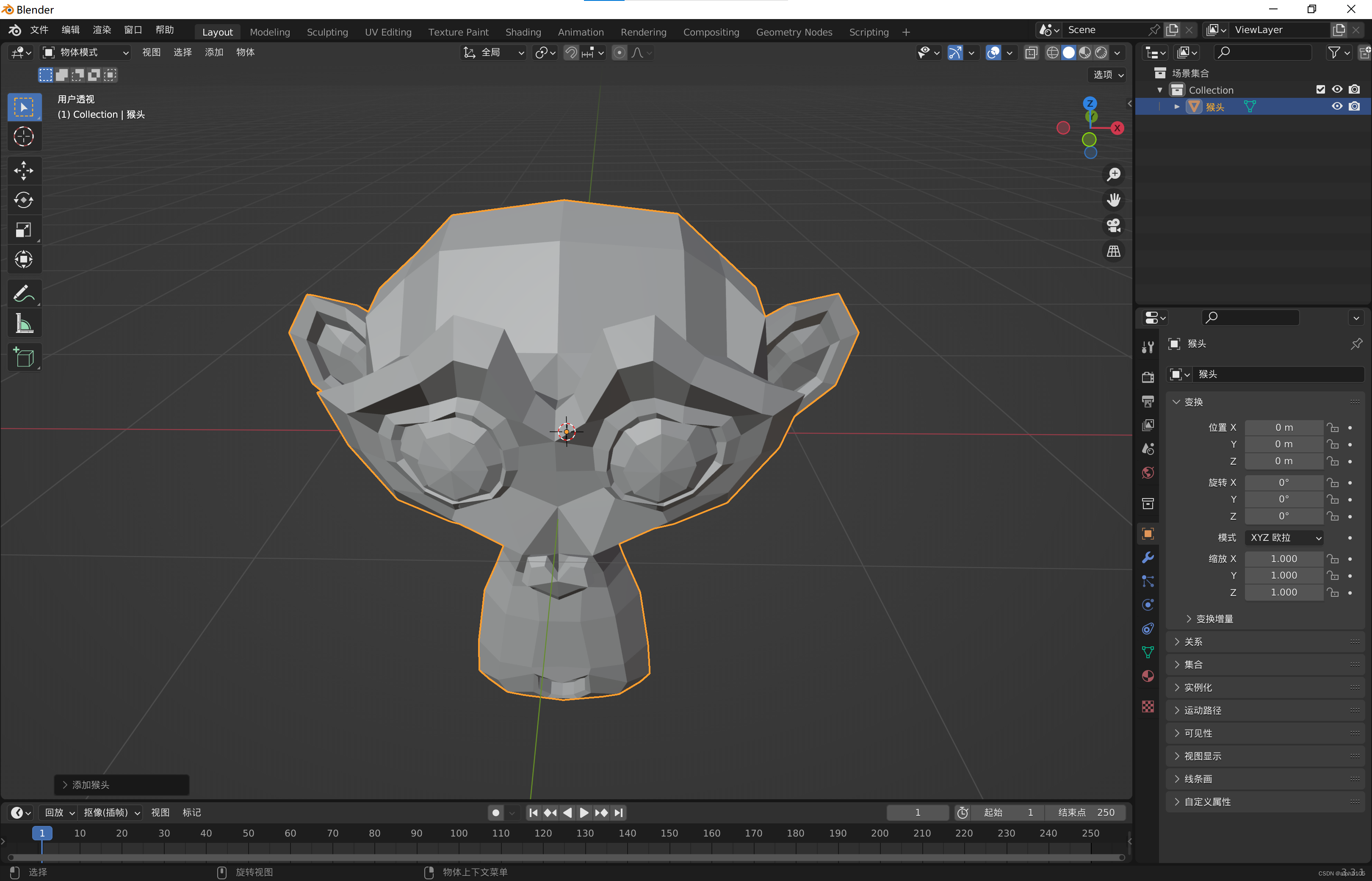
Task: Open the Physics properties tab
Action: pyautogui.click(x=1148, y=605)
